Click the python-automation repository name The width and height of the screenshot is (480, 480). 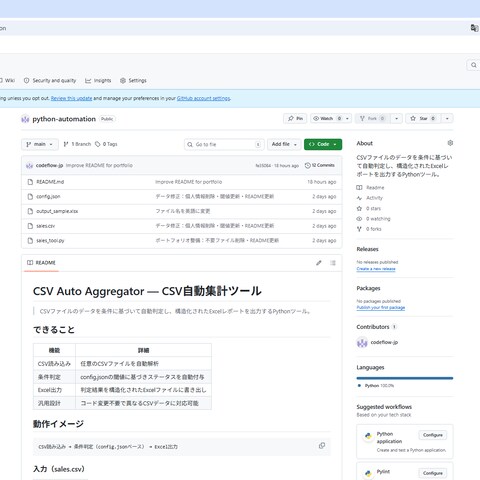64,119
